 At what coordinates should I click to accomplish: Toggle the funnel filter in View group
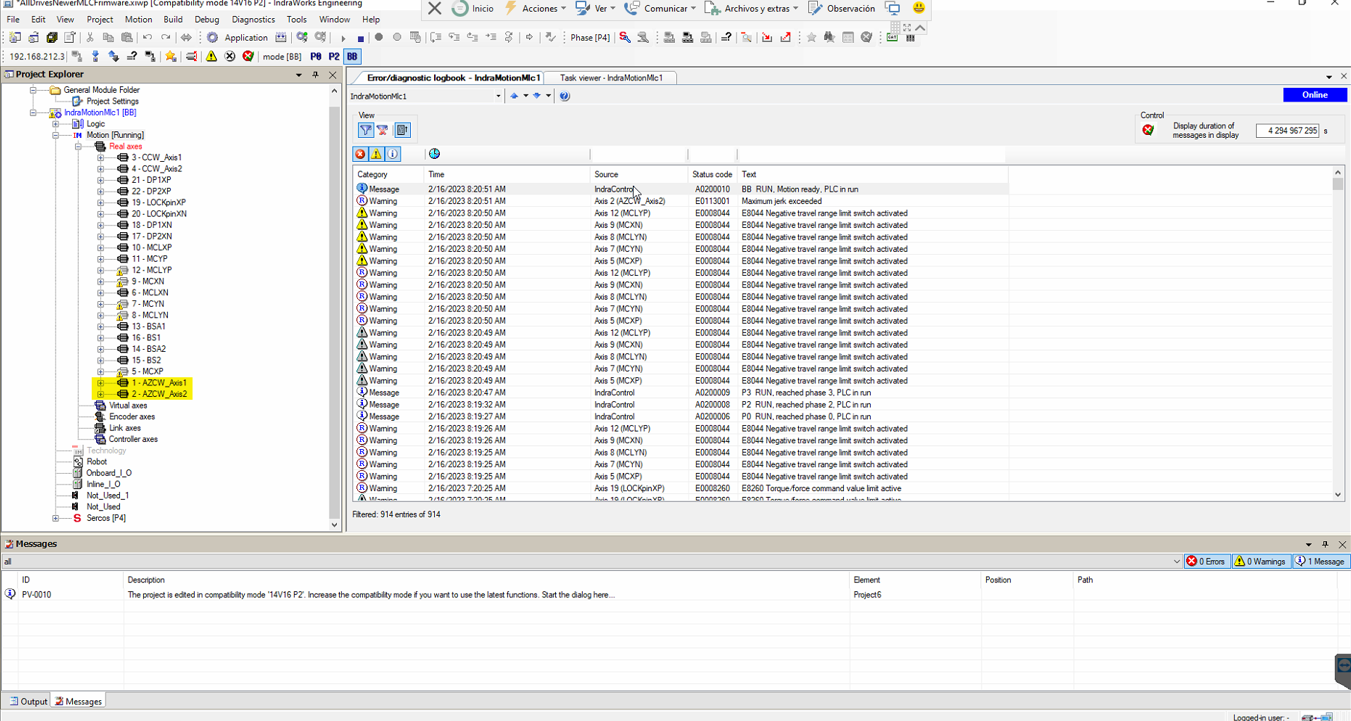[x=365, y=130]
